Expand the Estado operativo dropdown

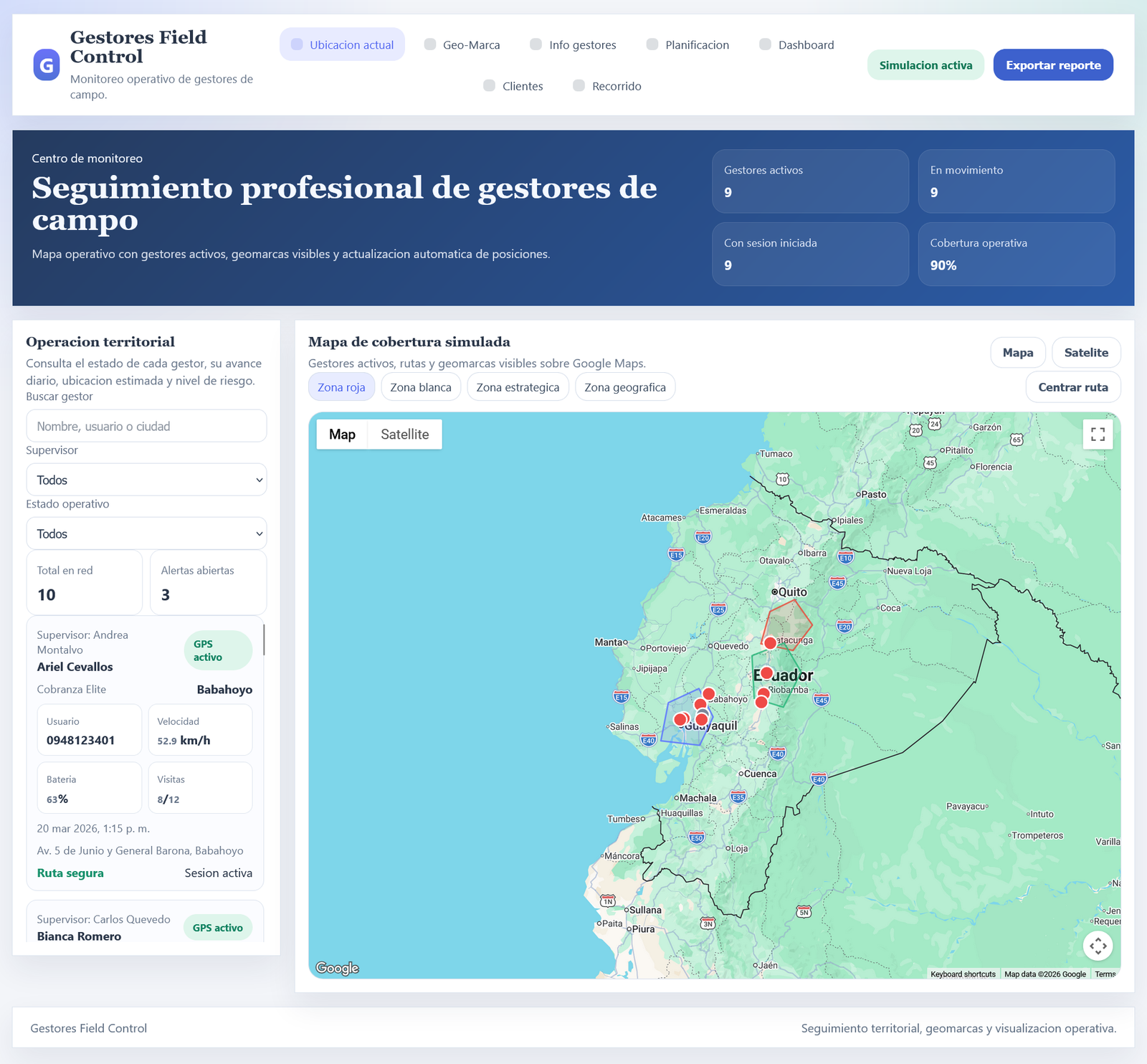pos(146,533)
